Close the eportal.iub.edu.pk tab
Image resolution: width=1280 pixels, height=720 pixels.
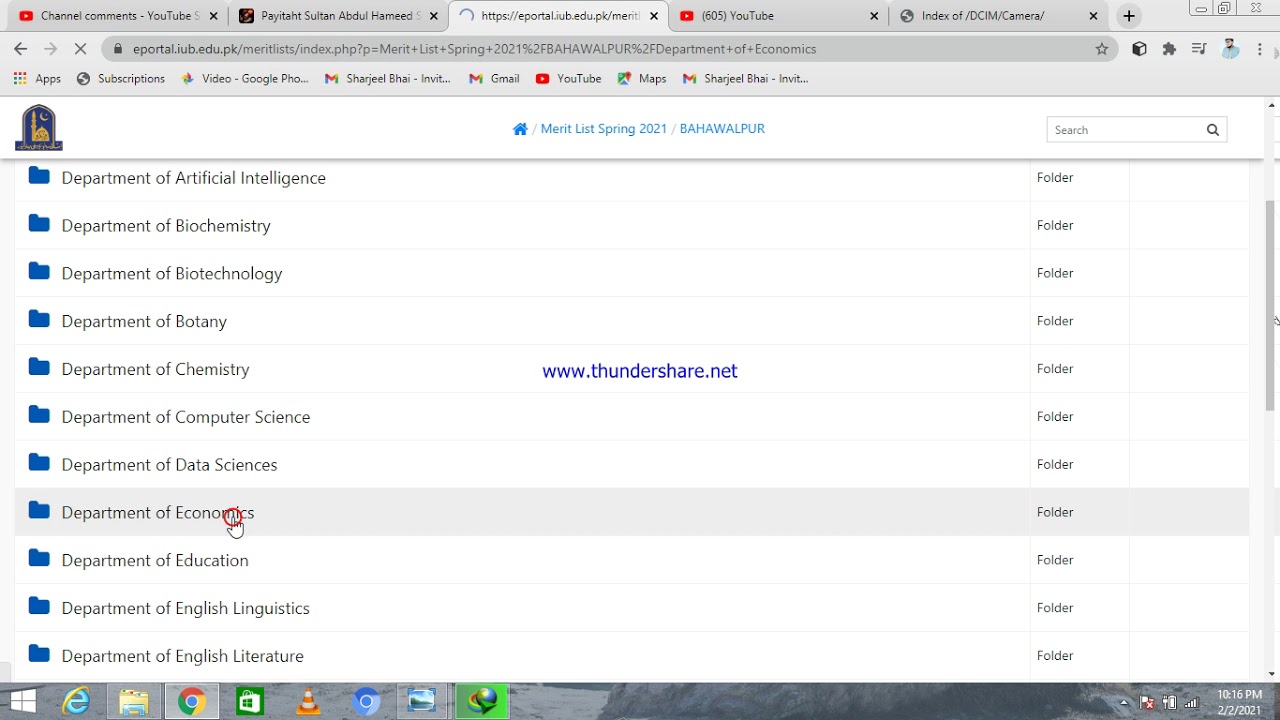(654, 16)
